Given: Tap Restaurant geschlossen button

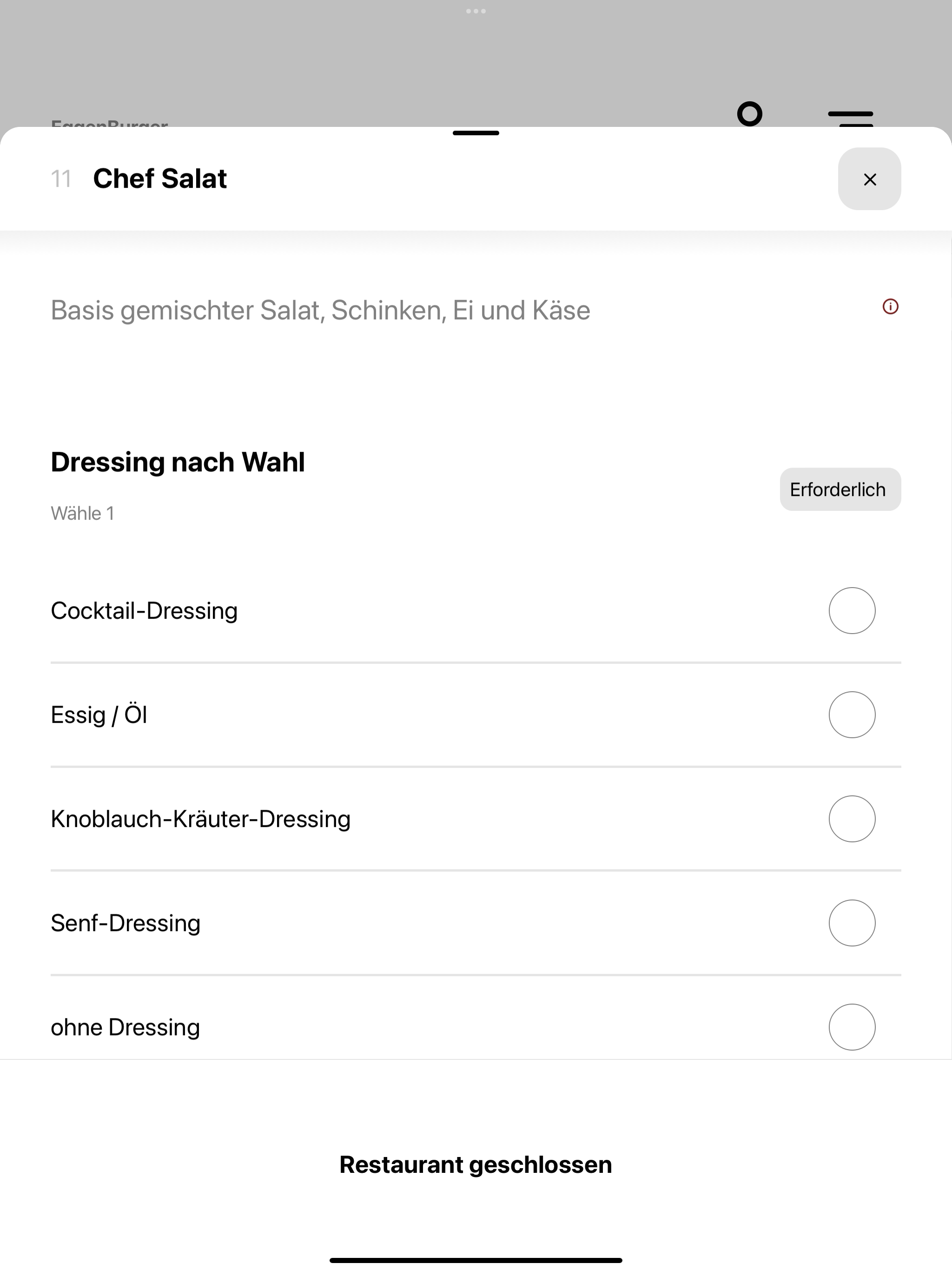Looking at the screenshot, I should [476, 1165].
